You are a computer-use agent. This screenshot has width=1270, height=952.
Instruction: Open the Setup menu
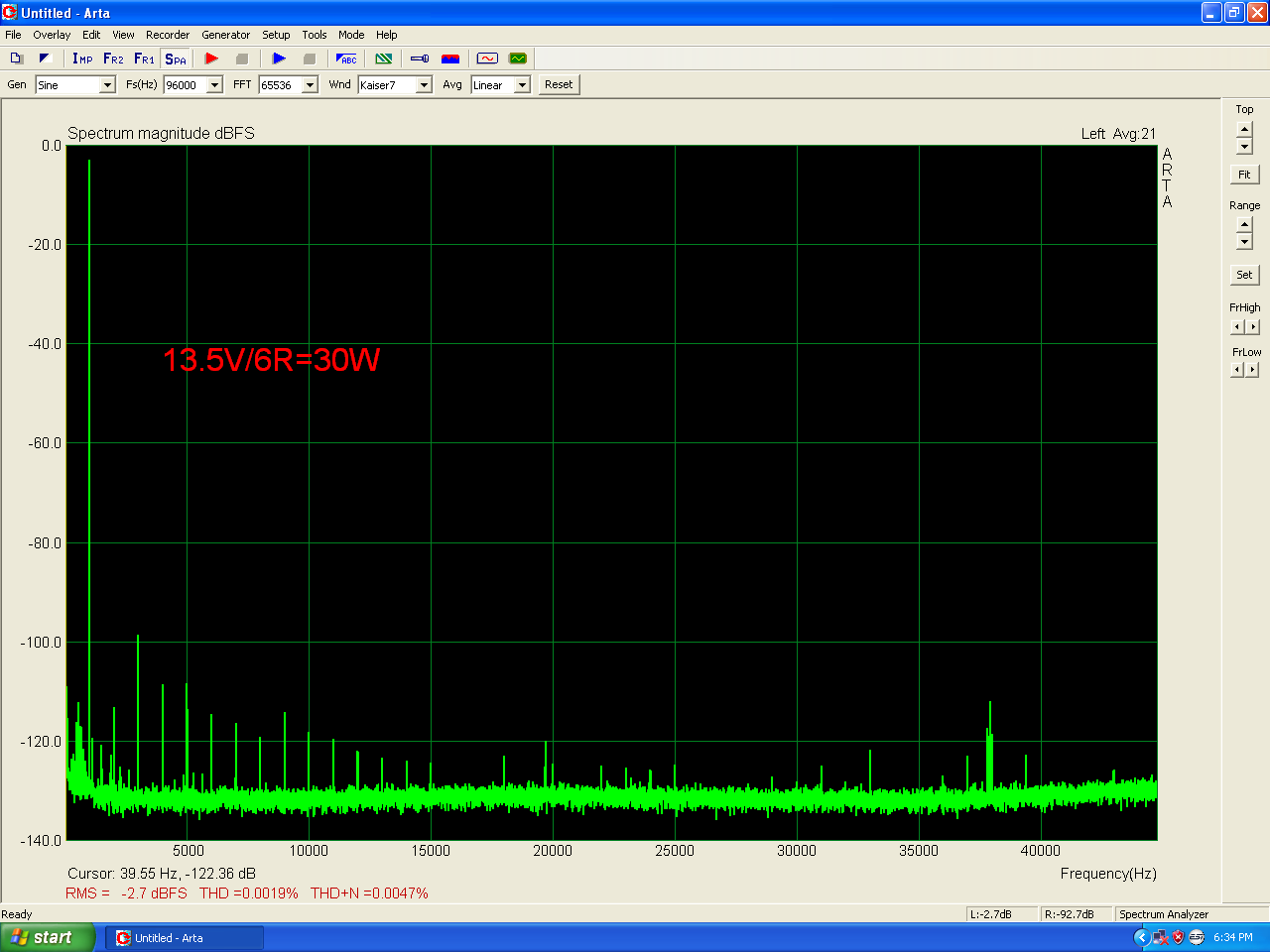pyautogui.click(x=276, y=35)
